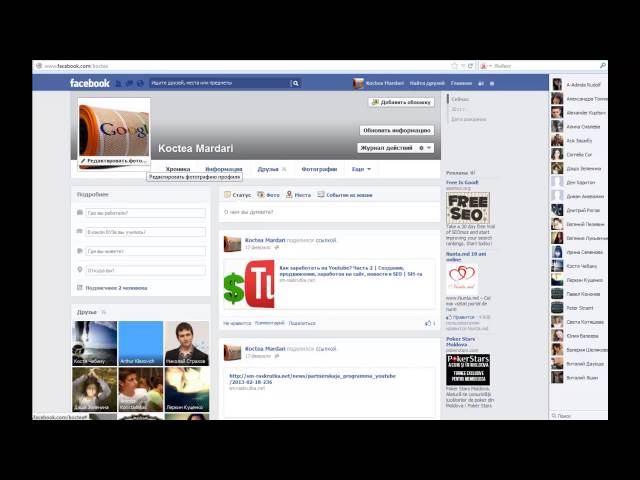The image size is (640, 480).
Task: Click browser bookmark star icon
Action: [x=454, y=66]
